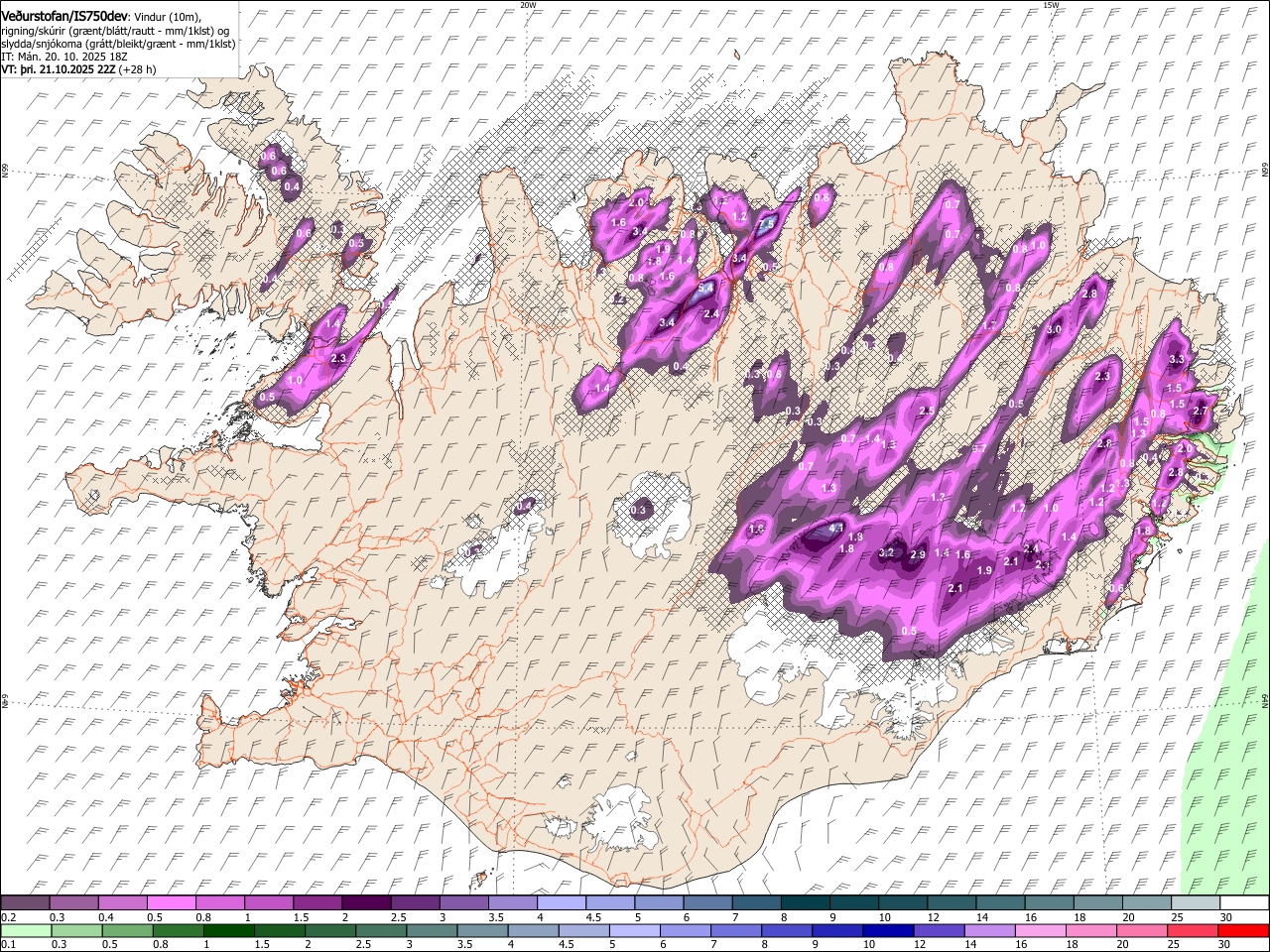Click the 15W longitude label on the top edge

coord(1051,5)
